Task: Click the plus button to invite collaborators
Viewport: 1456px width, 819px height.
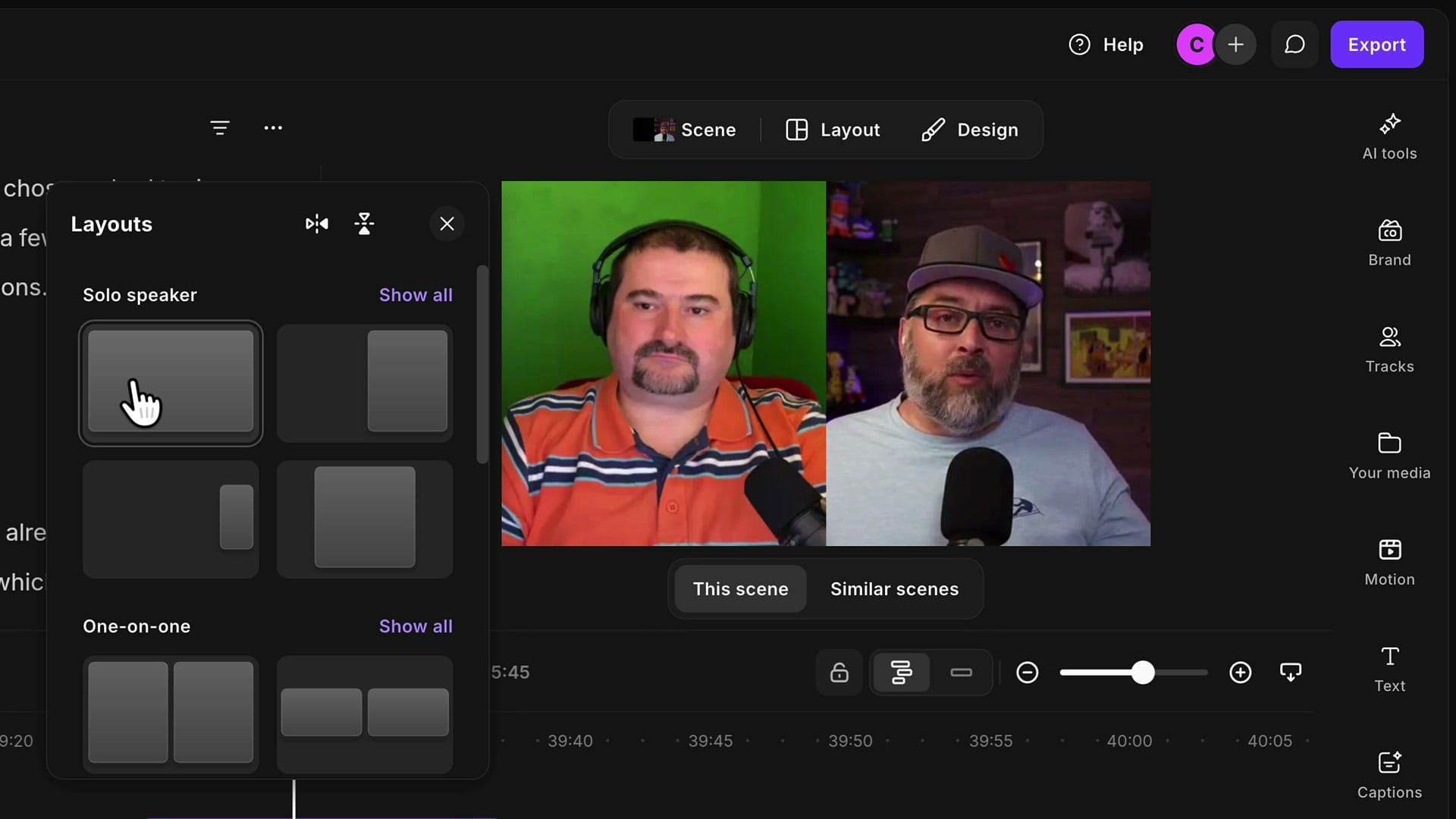Action: 1236,45
